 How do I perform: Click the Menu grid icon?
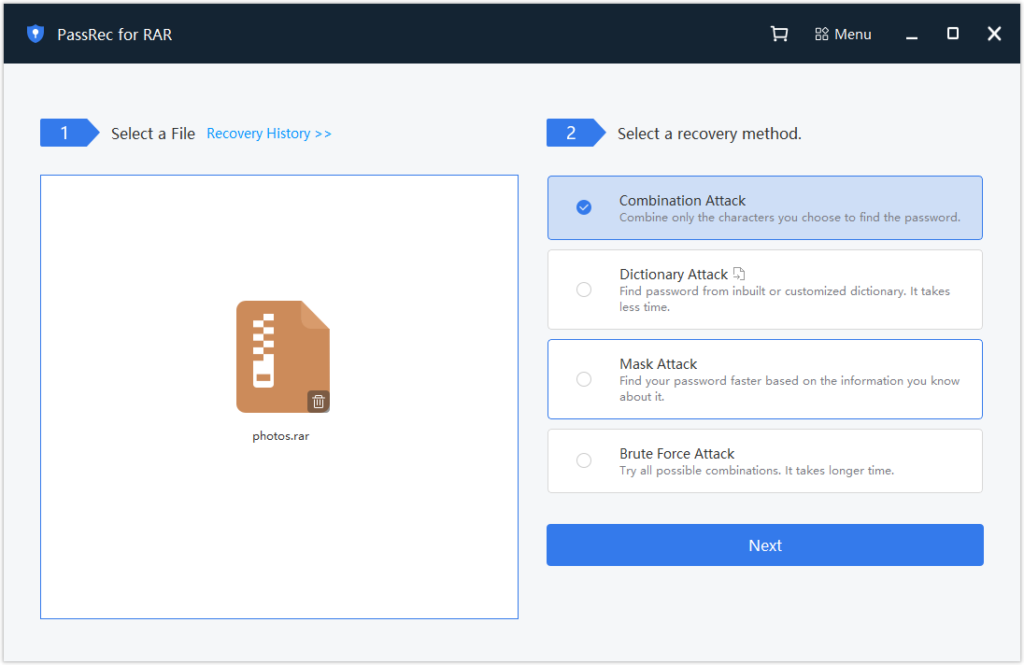(x=818, y=33)
